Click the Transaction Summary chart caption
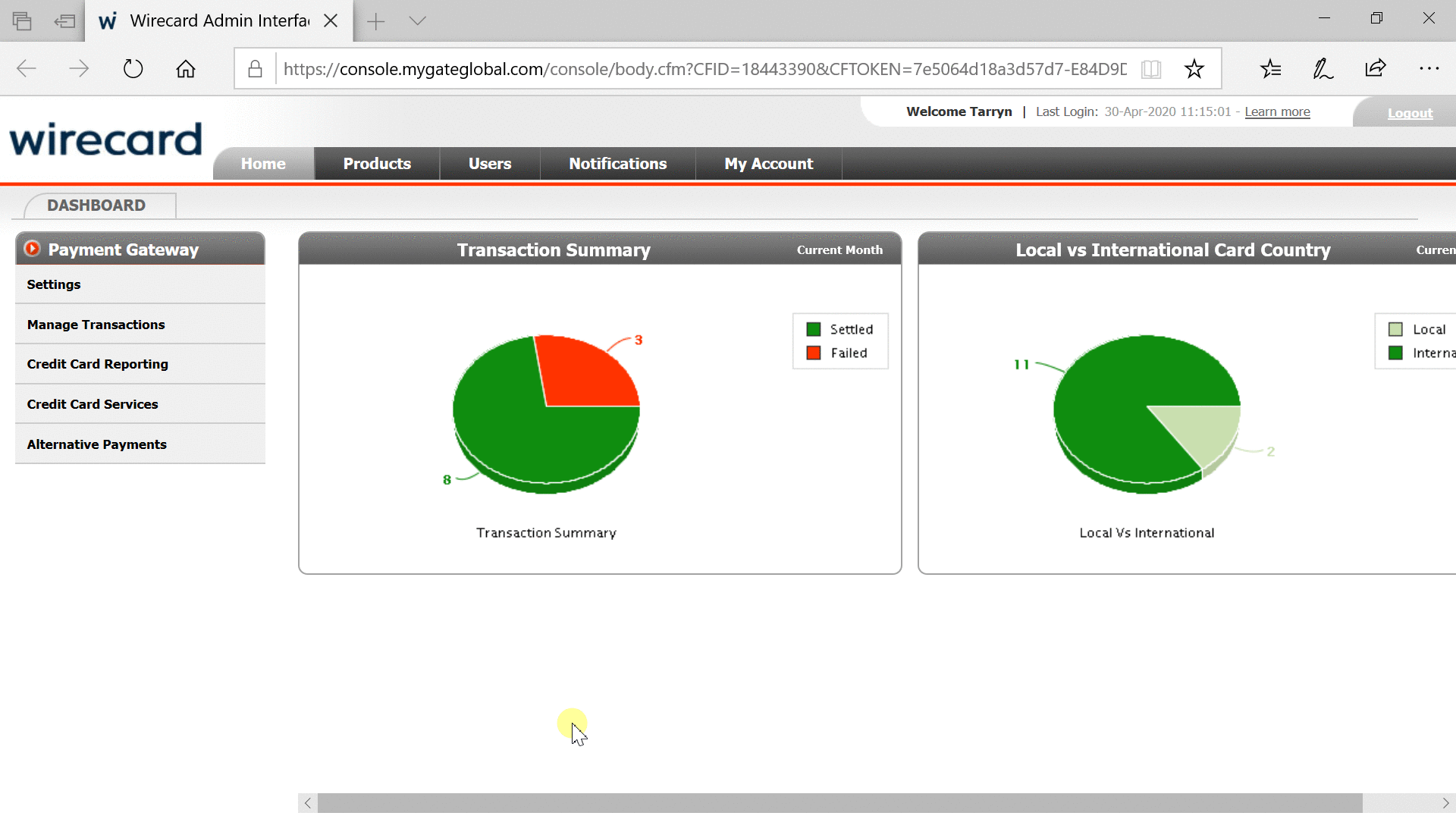 point(546,532)
